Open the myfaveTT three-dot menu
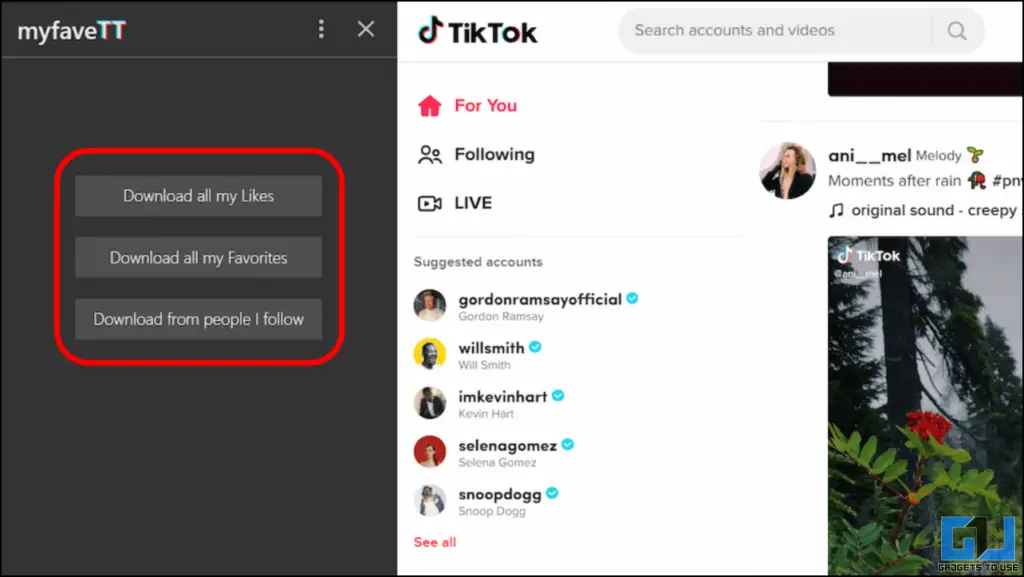The width and height of the screenshot is (1024, 577). pyautogui.click(x=321, y=29)
